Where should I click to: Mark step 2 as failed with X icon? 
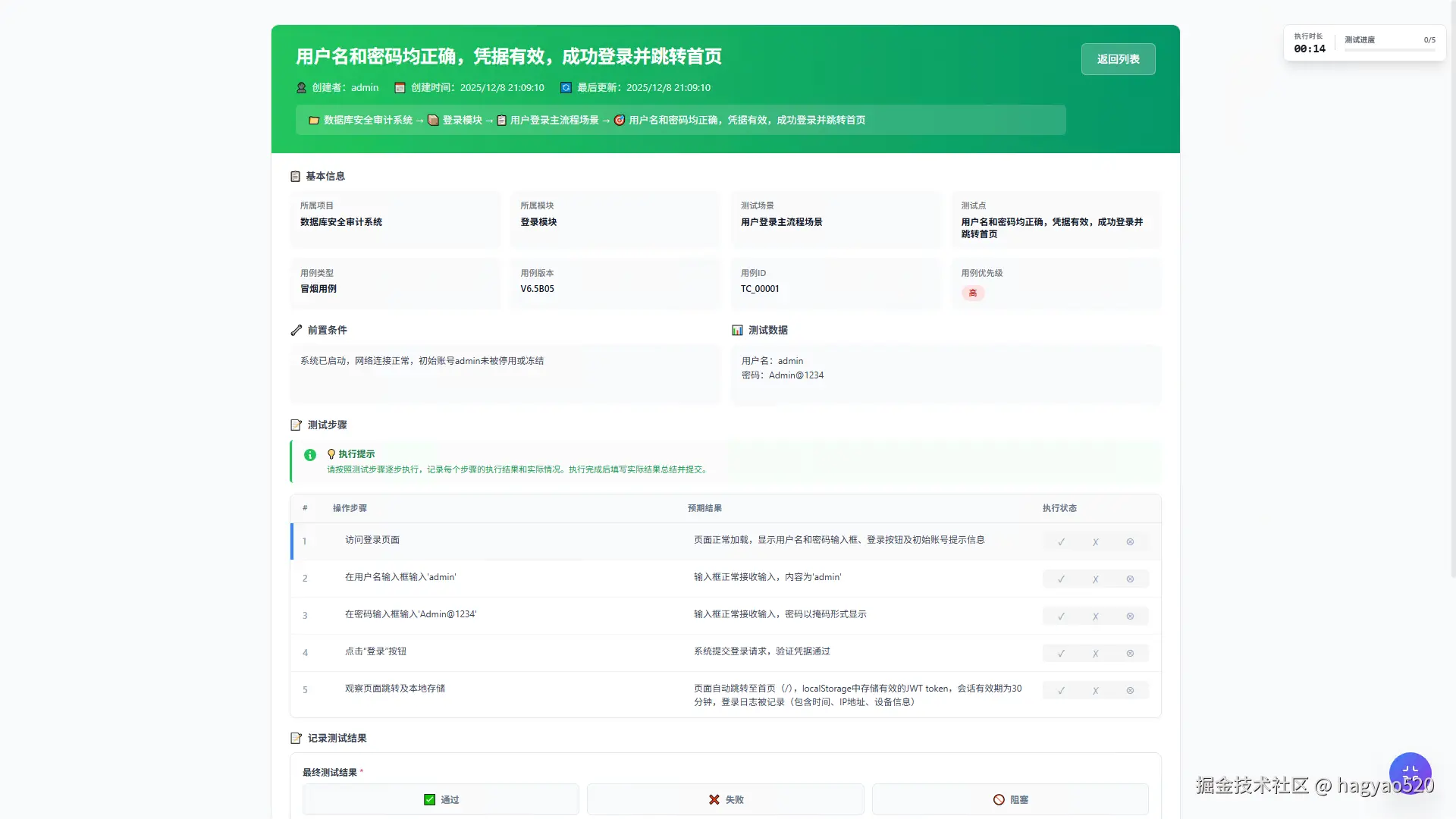[x=1095, y=579]
